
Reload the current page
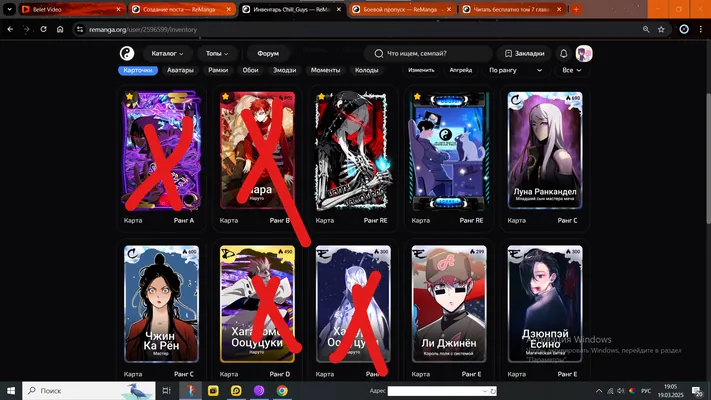pyautogui.click(x=43, y=29)
